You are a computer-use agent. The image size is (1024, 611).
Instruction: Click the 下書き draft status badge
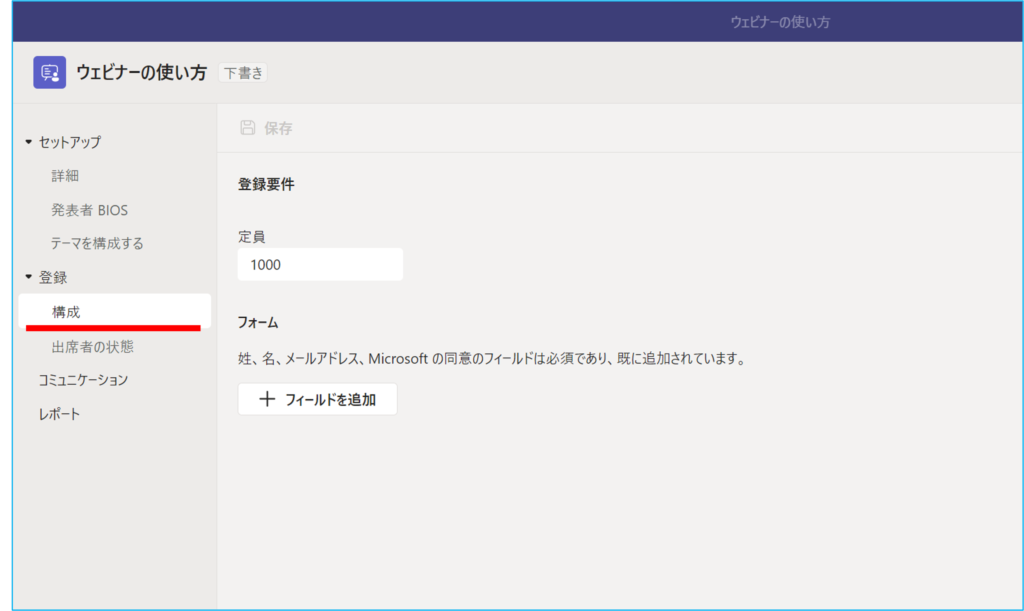coord(243,73)
